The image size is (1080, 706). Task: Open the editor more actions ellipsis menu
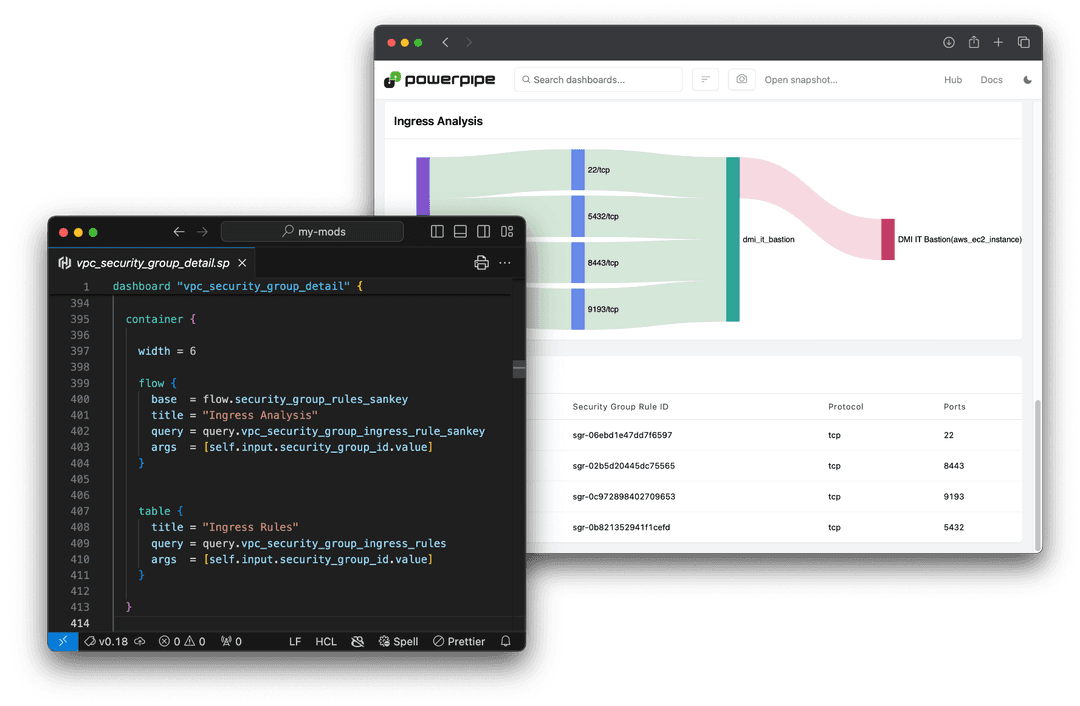pyautogui.click(x=504, y=262)
